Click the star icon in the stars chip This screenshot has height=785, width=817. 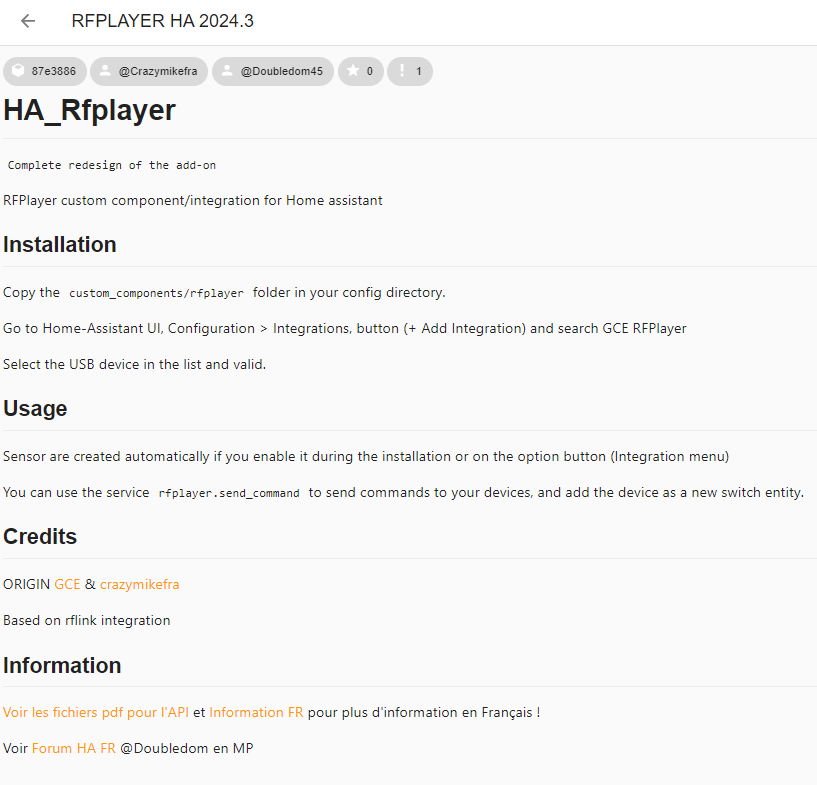(x=353, y=70)
